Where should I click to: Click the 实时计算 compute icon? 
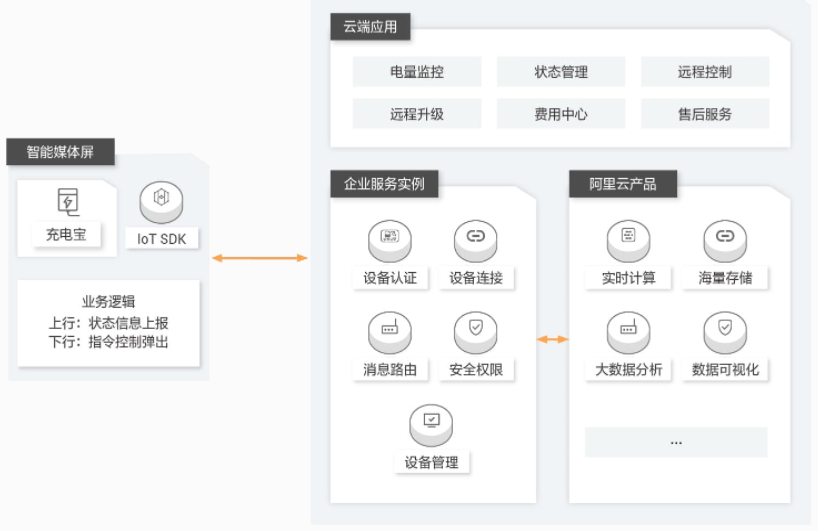coord(628,240)
